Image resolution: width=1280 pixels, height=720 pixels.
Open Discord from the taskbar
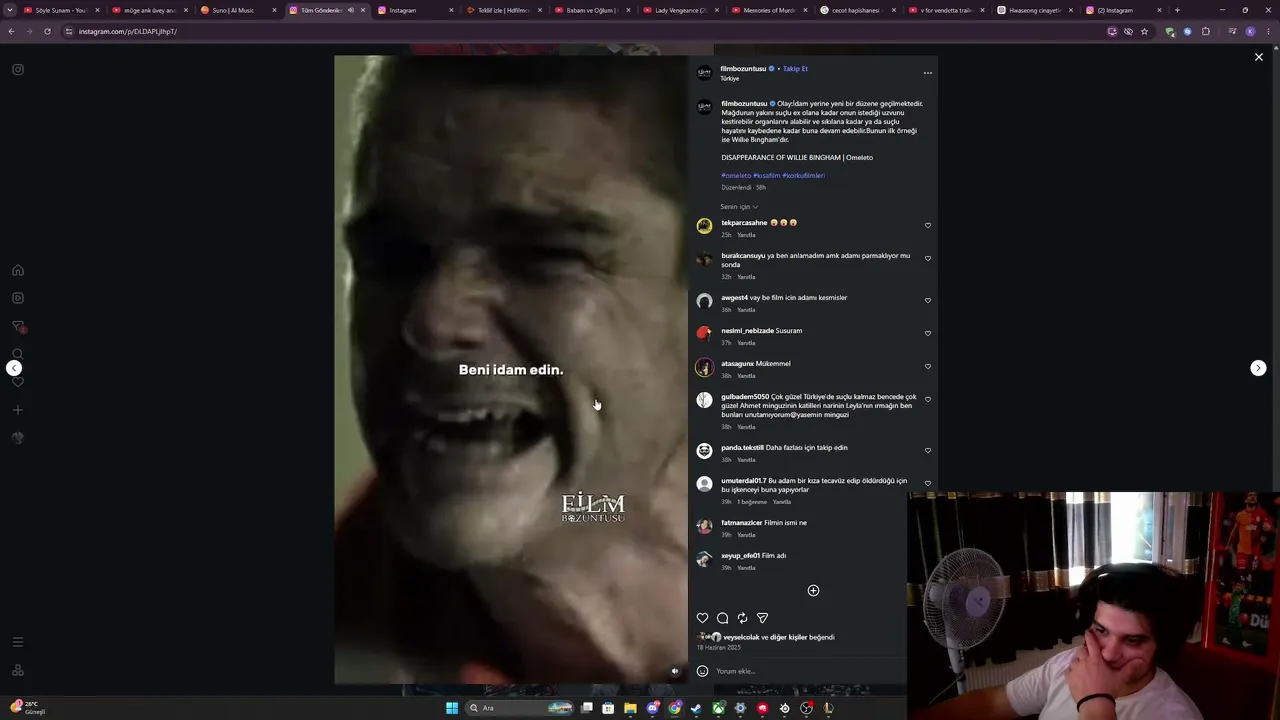tap(653, 708)
